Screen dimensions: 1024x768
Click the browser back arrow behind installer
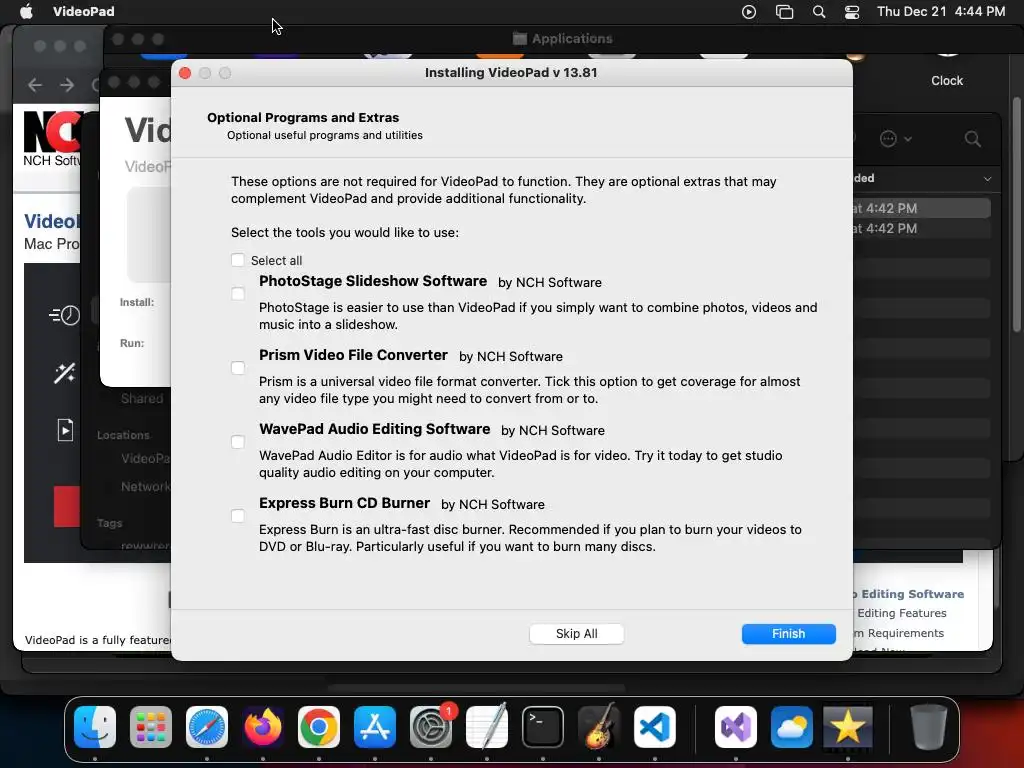(35, 85)
